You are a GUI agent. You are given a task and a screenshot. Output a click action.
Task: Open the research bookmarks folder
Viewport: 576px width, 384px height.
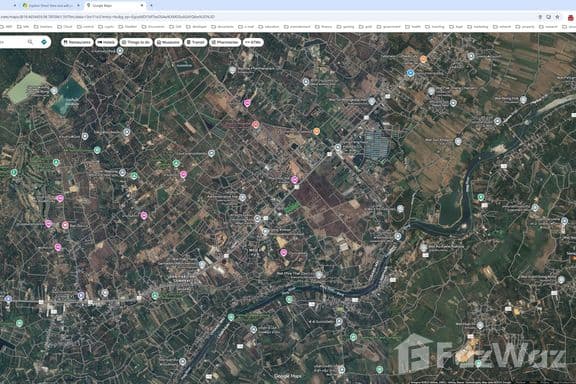point(549,27)
